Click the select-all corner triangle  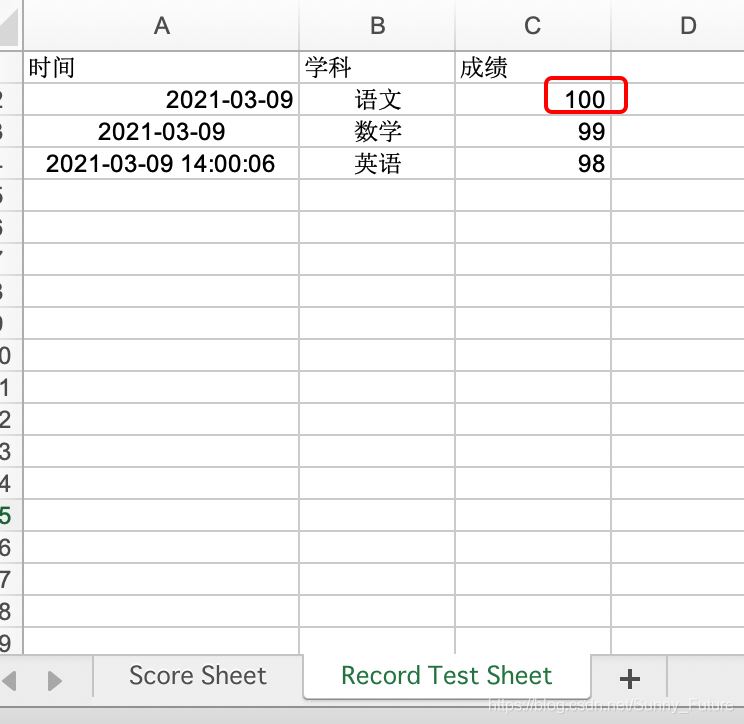coord(9,28)
